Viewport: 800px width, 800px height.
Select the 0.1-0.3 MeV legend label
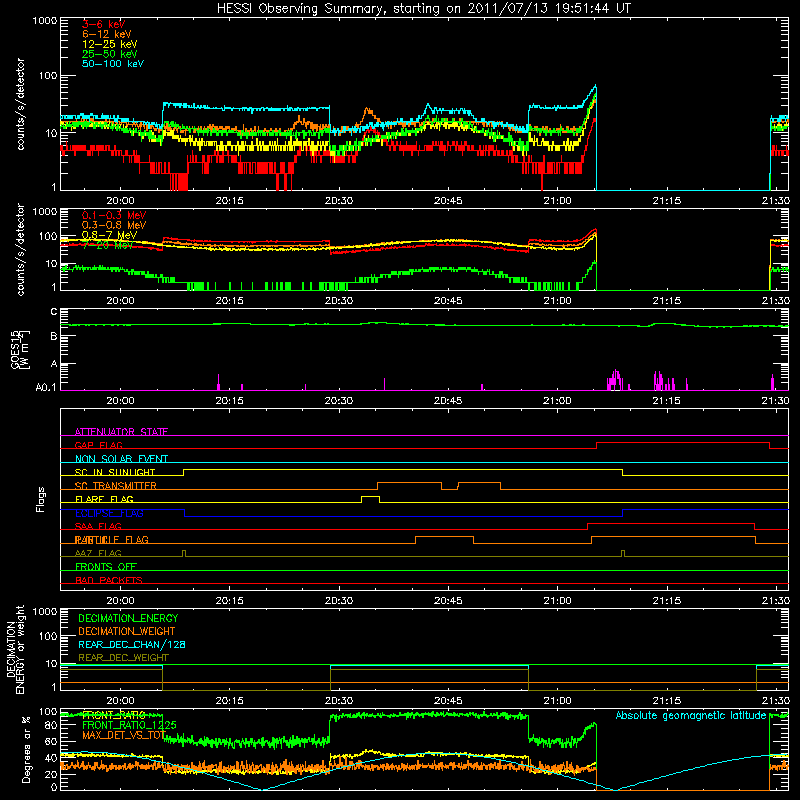[114, 215]
